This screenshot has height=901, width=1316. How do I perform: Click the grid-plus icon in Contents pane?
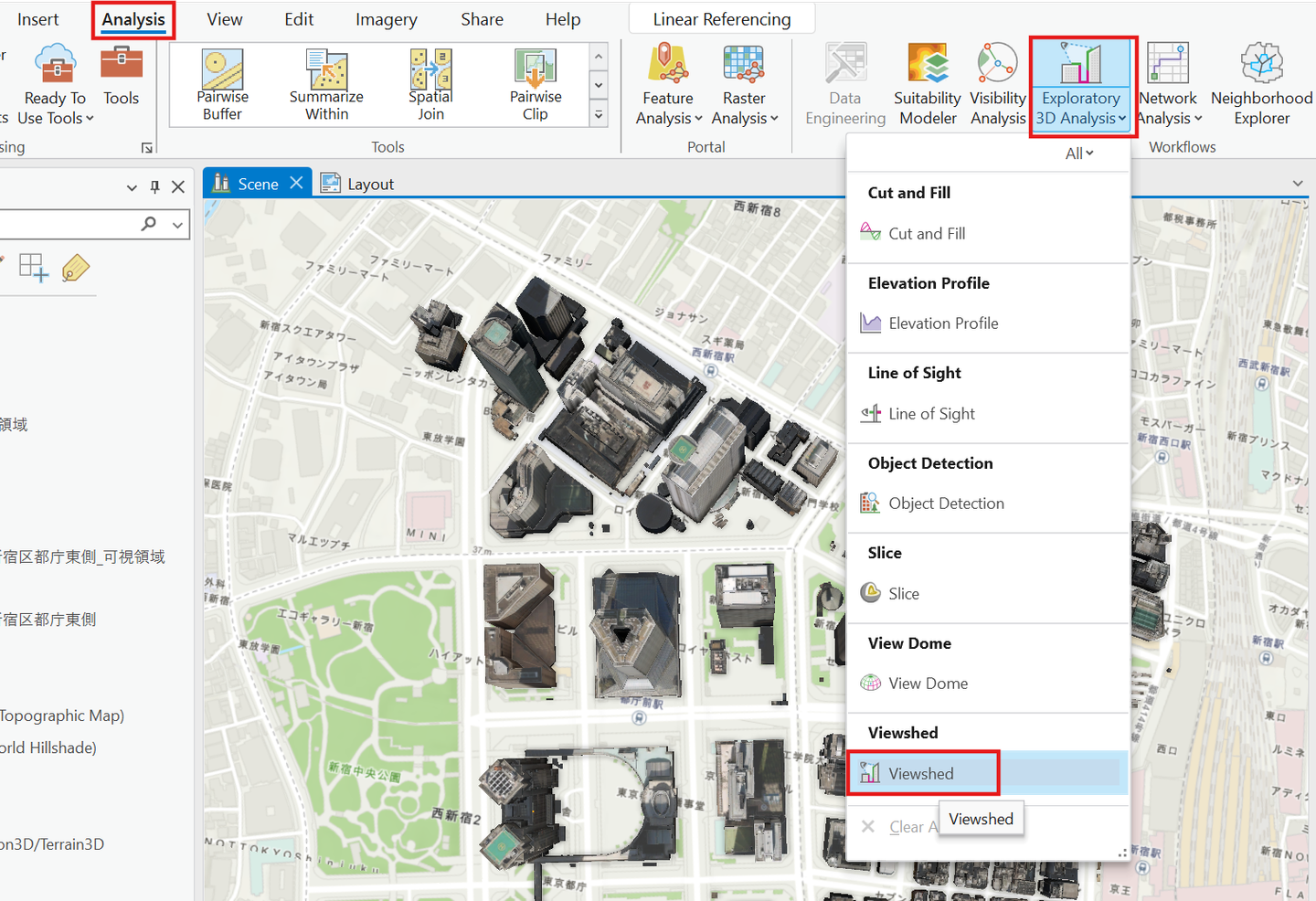[x=34, y=268]
